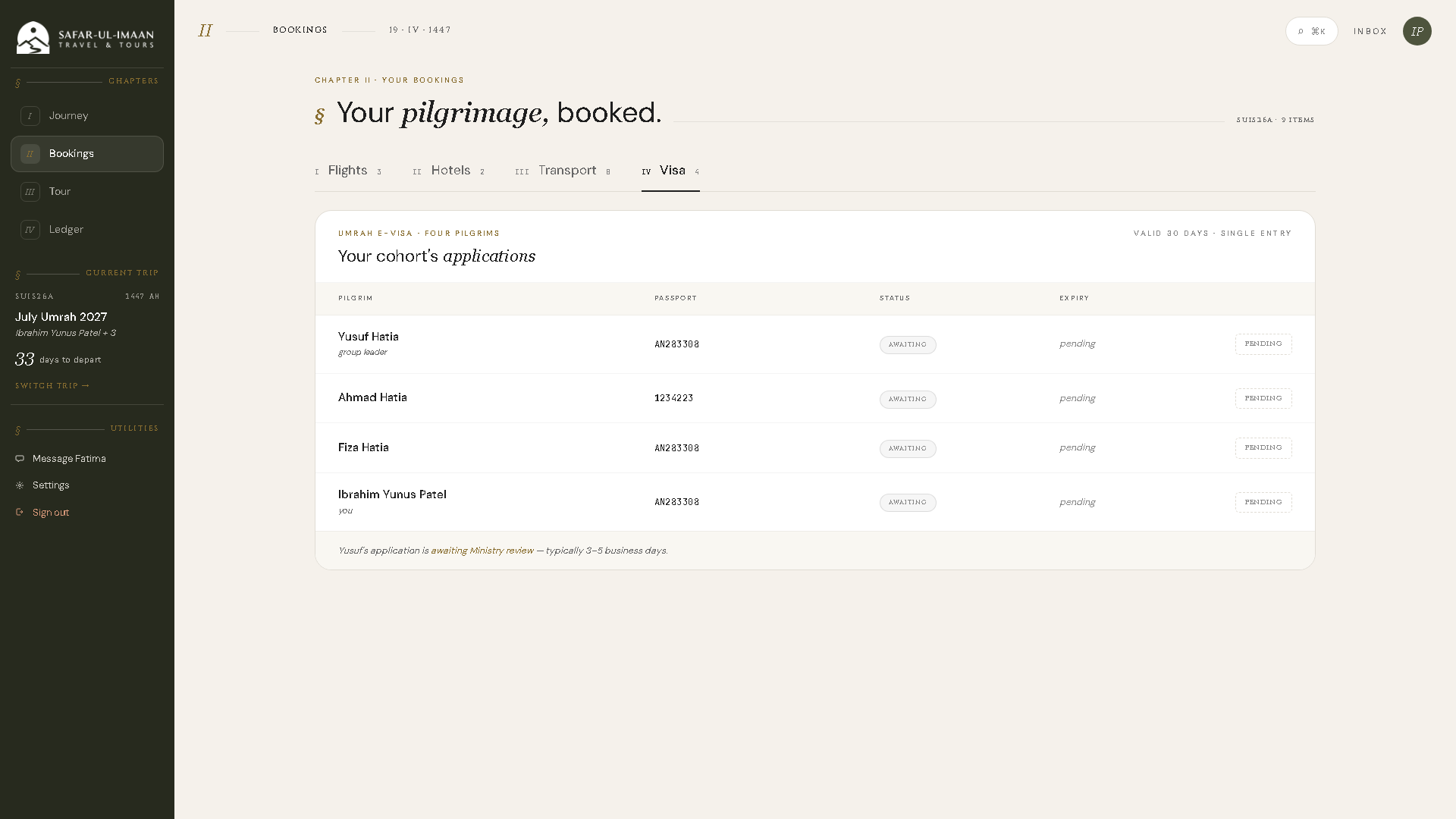Click the section symbol icon before the page heading
This screenshot has height=819, width=1456.
(320, 115)
